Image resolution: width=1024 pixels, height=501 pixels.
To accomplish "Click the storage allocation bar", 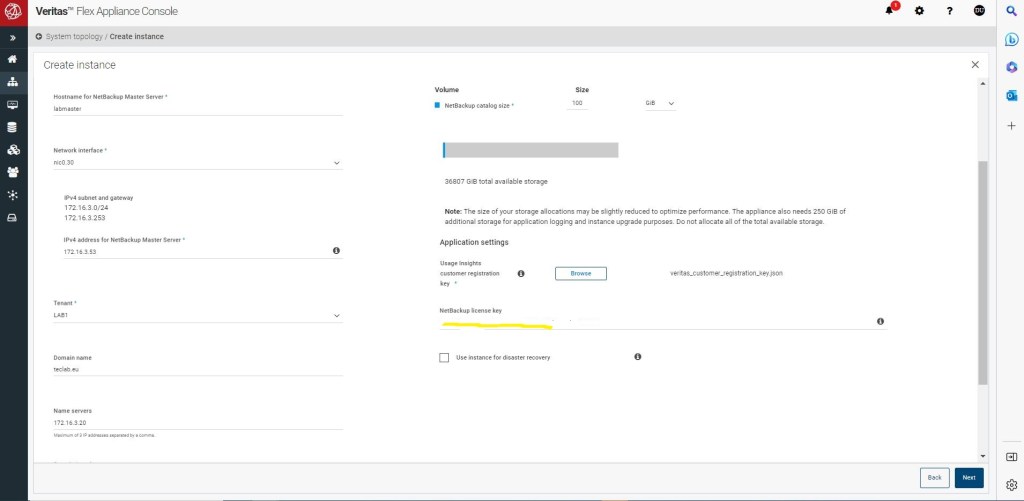I will coord(530,150).
